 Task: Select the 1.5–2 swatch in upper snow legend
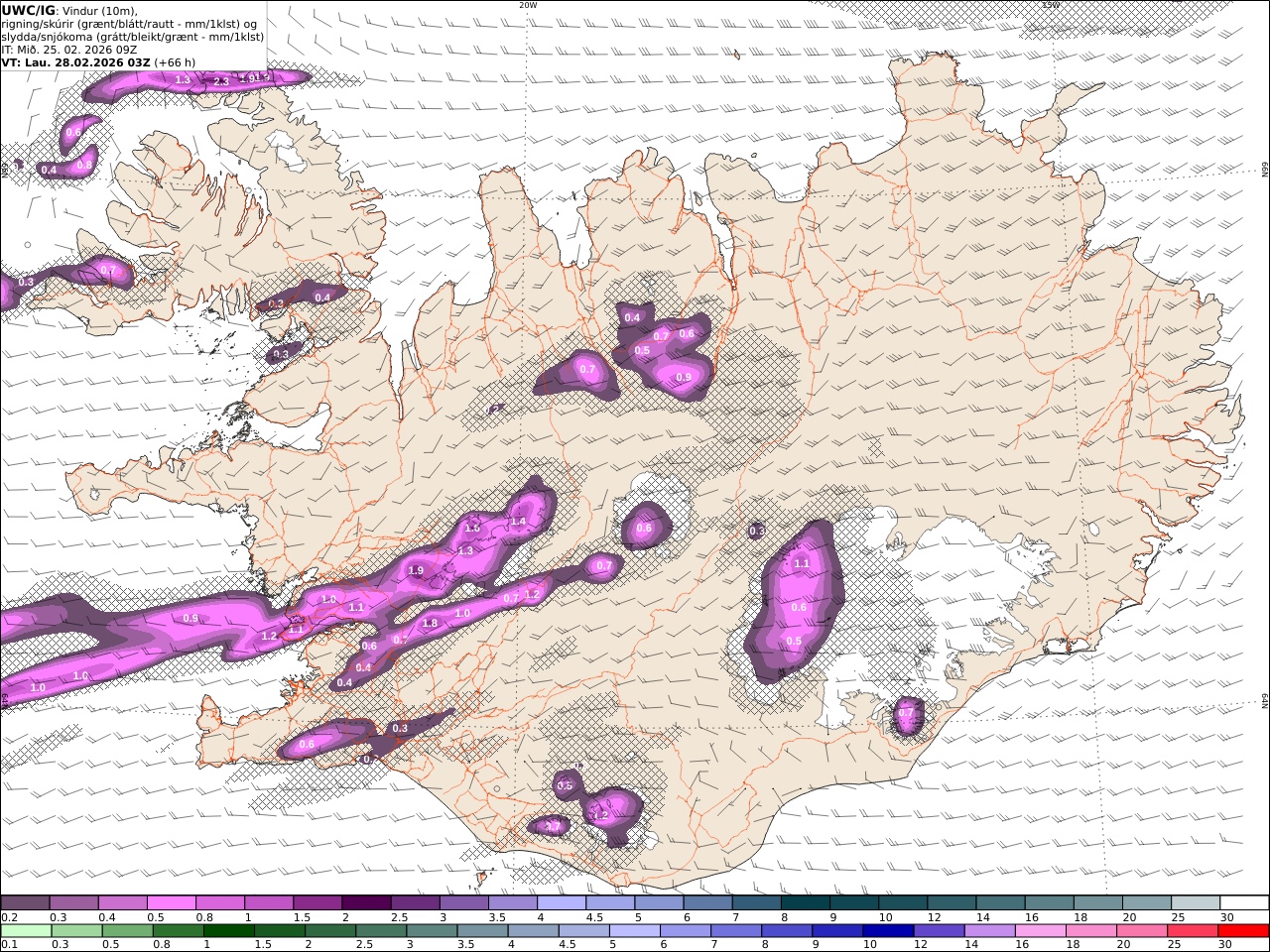tap(317, 903)
